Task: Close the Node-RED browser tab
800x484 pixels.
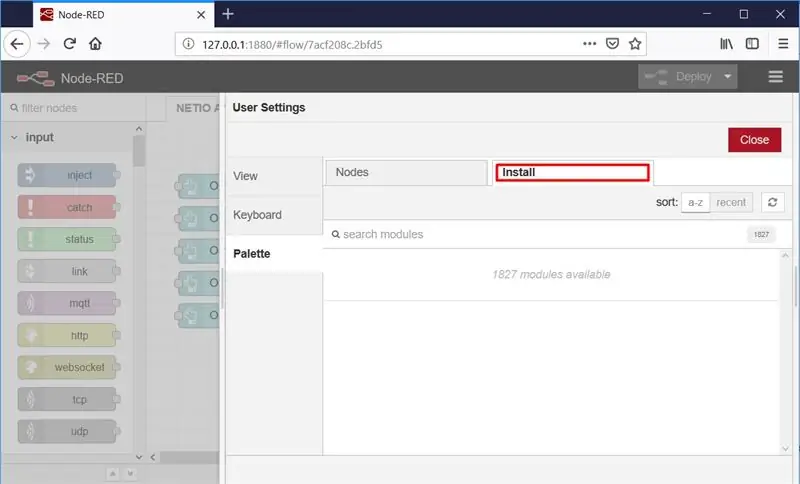Action: click(x=201, y=15)
